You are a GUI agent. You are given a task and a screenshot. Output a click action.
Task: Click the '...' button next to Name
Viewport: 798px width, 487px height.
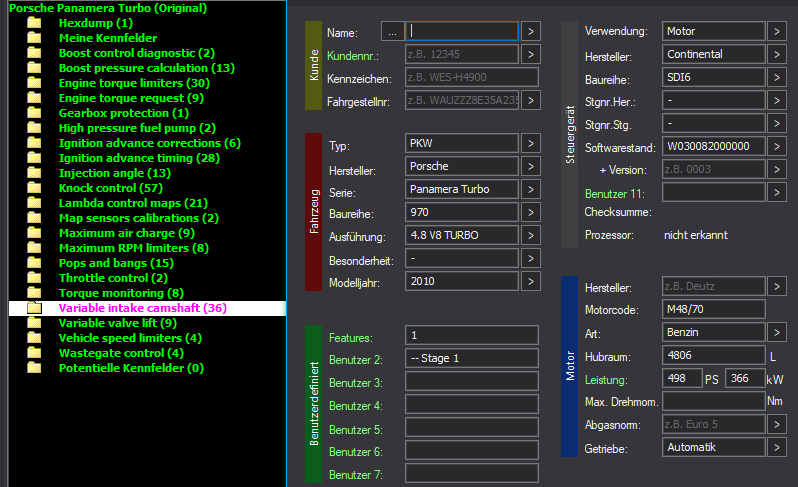point(392,32)
